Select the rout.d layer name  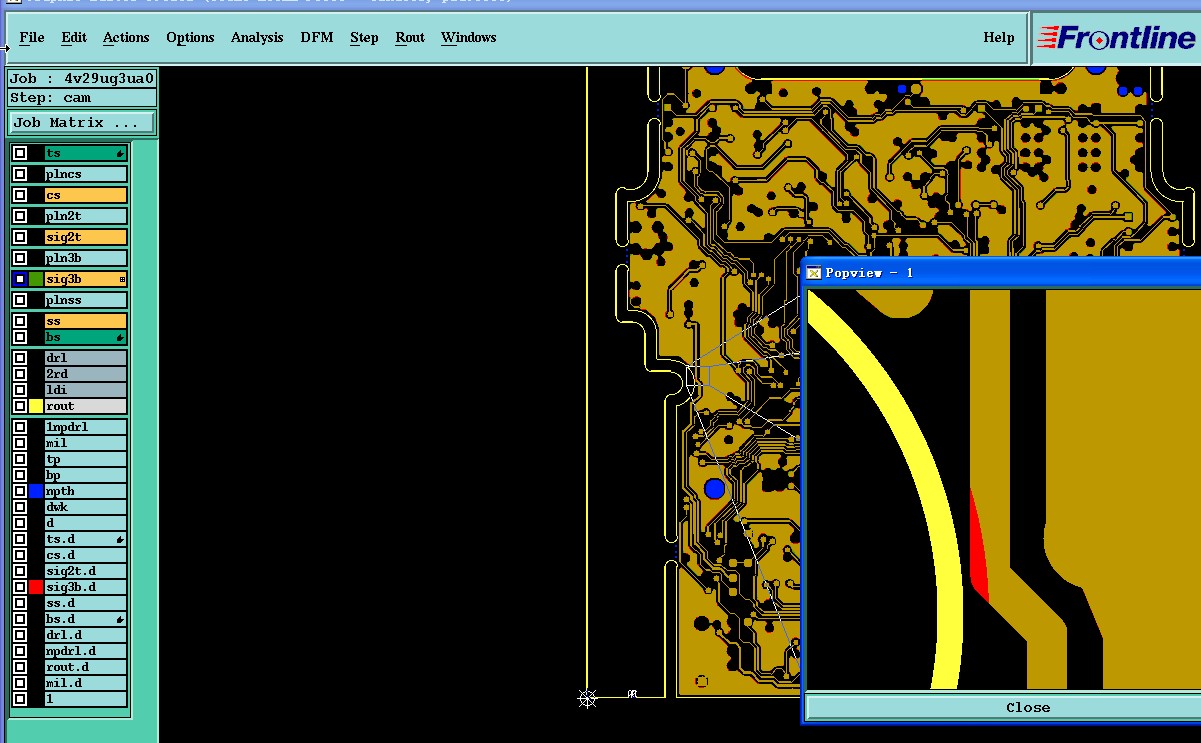click(86, 667)
